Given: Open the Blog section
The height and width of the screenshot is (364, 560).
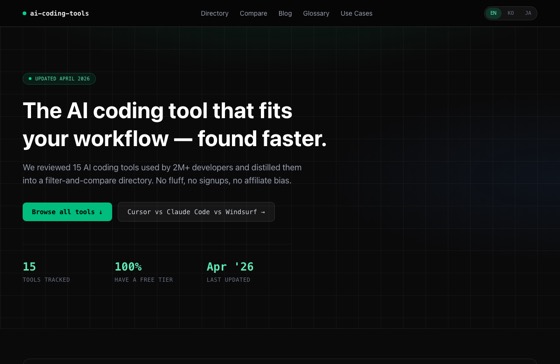Looking at the screenshot, I should pos(285,14).
